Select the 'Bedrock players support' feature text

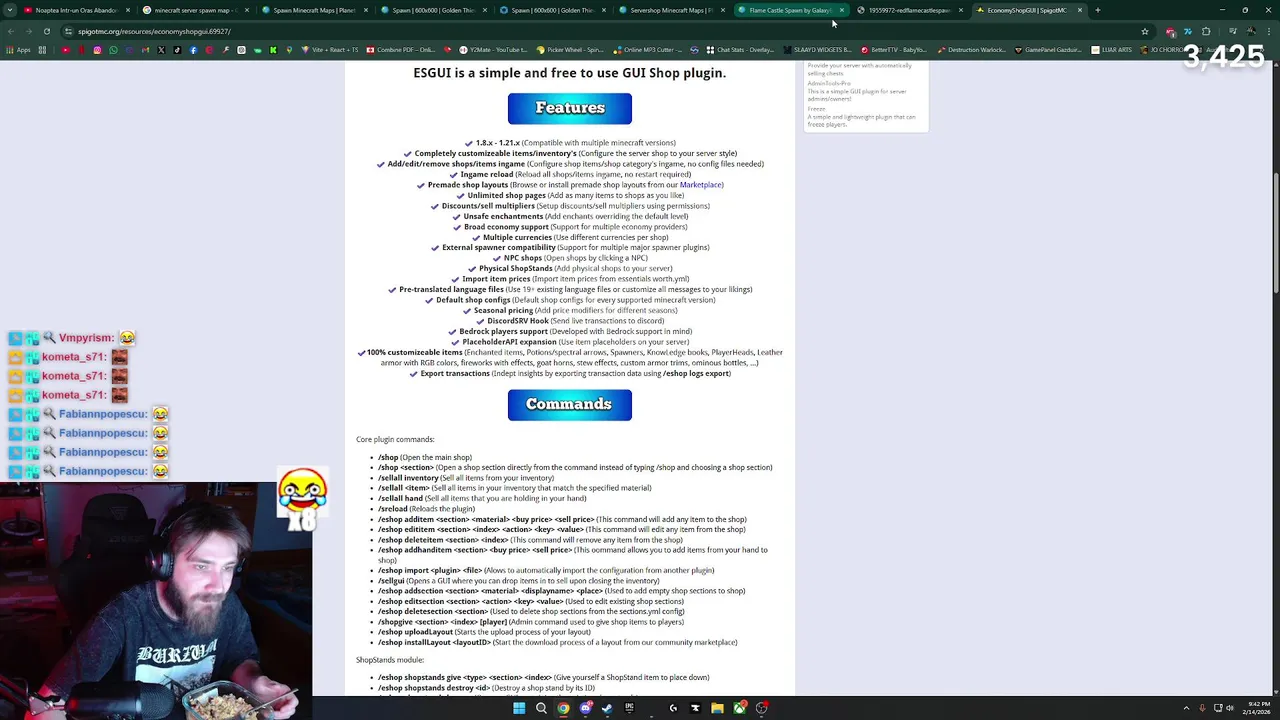503,331
